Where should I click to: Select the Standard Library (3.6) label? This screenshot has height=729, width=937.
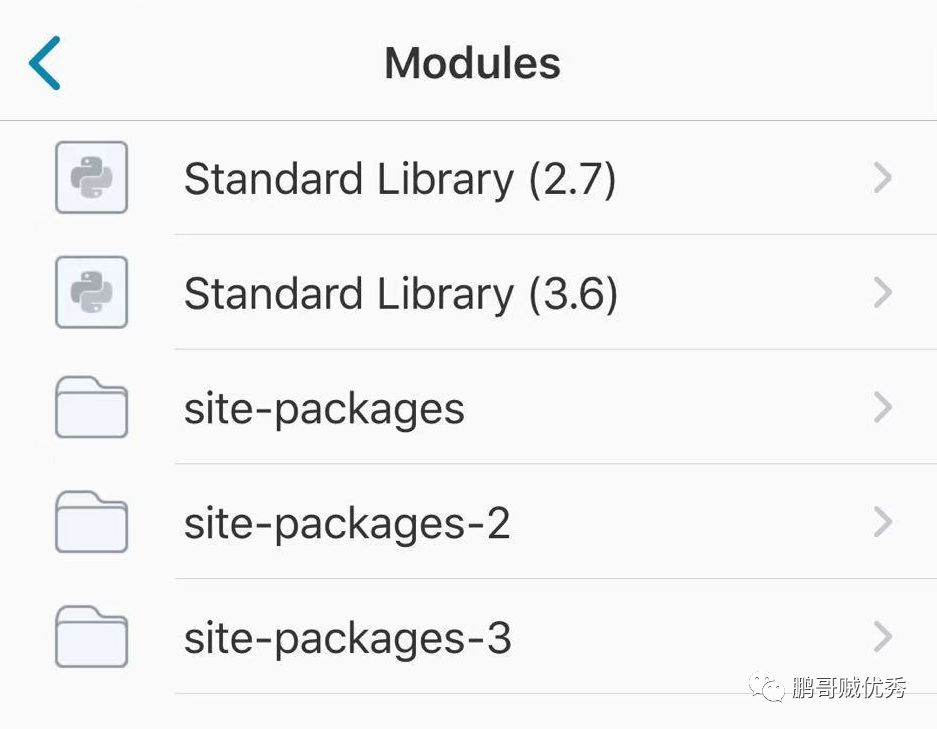point(400,294)
